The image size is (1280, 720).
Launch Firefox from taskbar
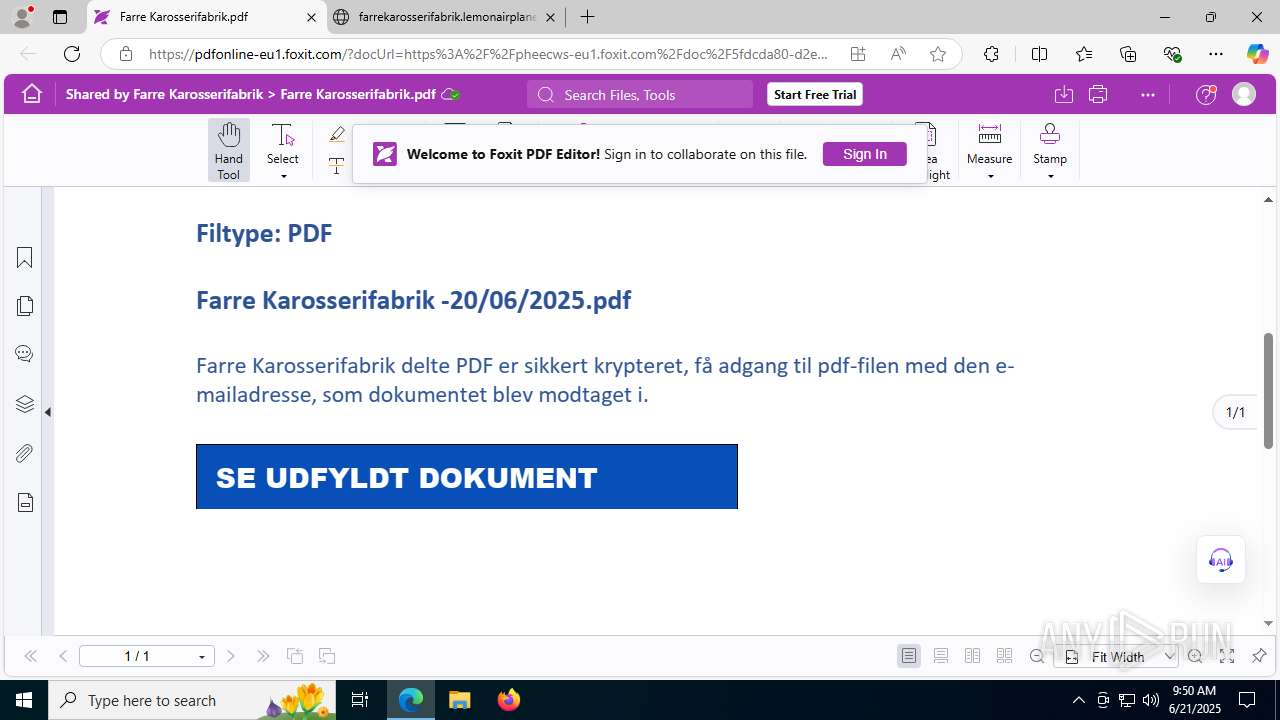509,700
